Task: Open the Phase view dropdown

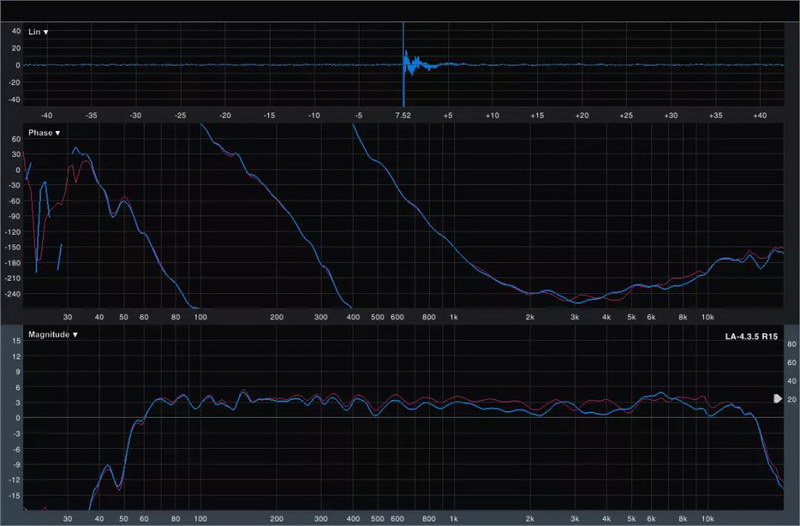Action: (44, 133)
